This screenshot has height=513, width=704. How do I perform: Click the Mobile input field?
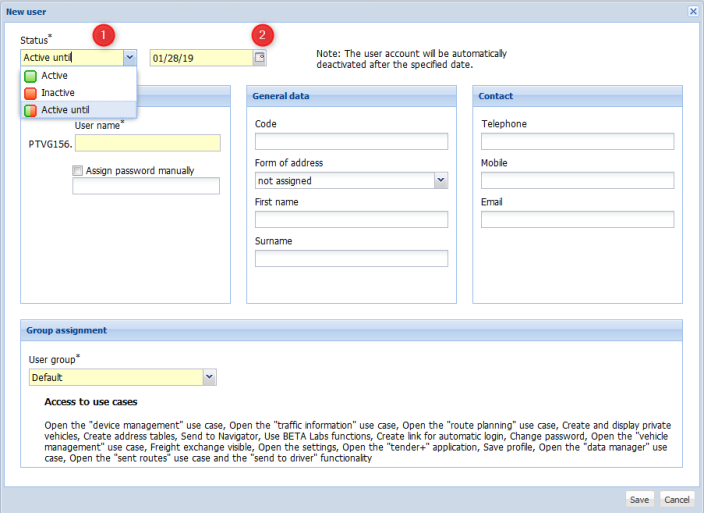577,180
